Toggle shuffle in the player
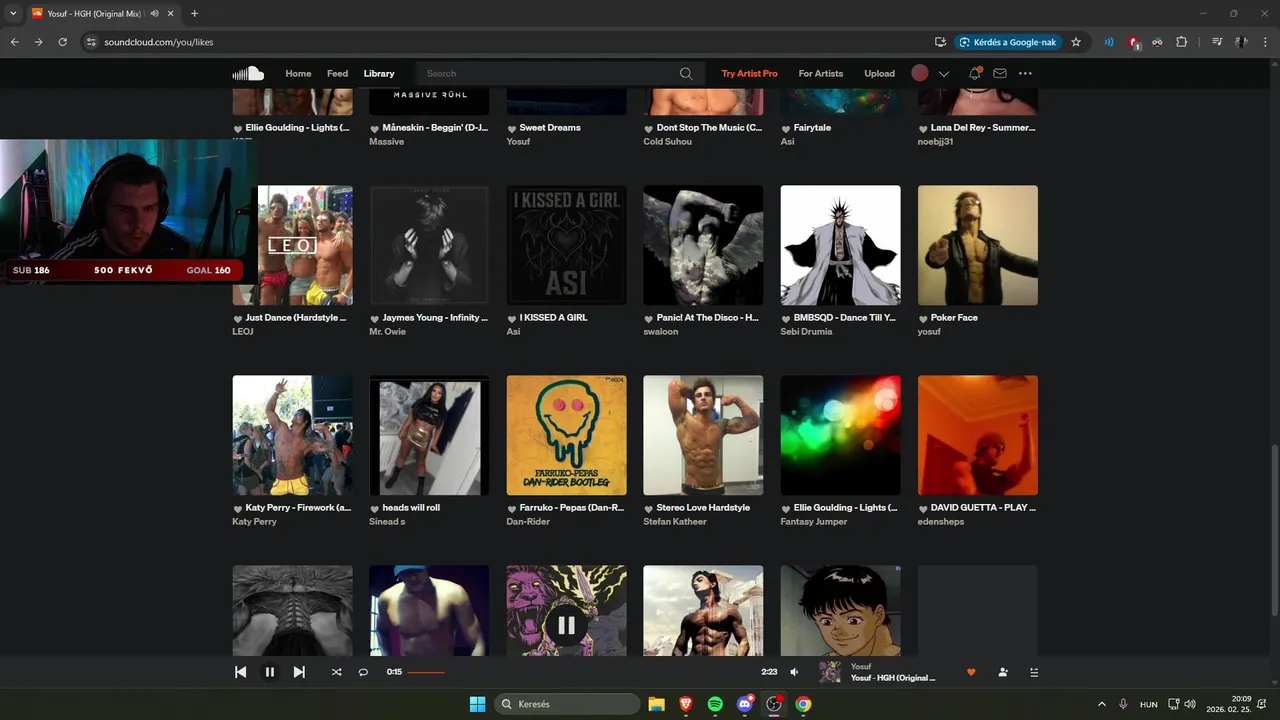This screenshot has width=1280, height=720. coord(336,672)
